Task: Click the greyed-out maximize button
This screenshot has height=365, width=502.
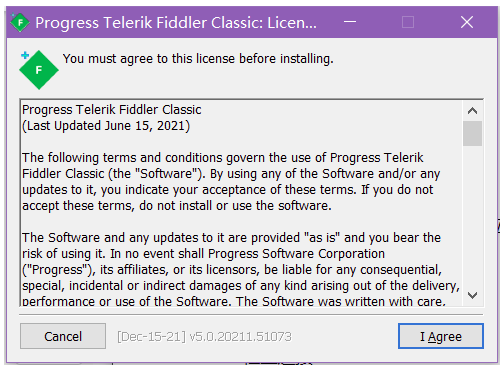Action: click(408, 22)
